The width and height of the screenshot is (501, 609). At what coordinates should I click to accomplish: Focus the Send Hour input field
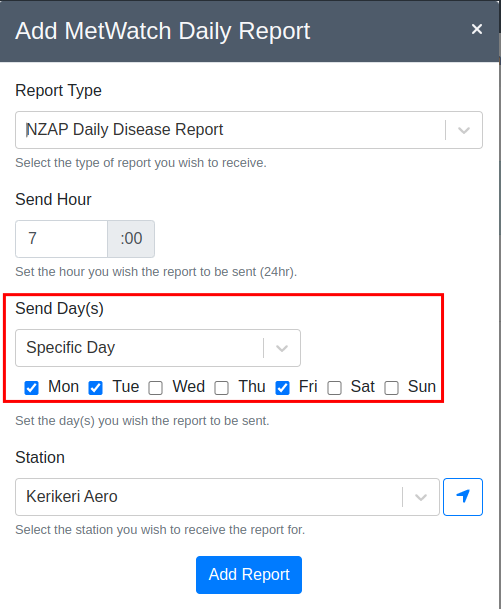[61, 239]
